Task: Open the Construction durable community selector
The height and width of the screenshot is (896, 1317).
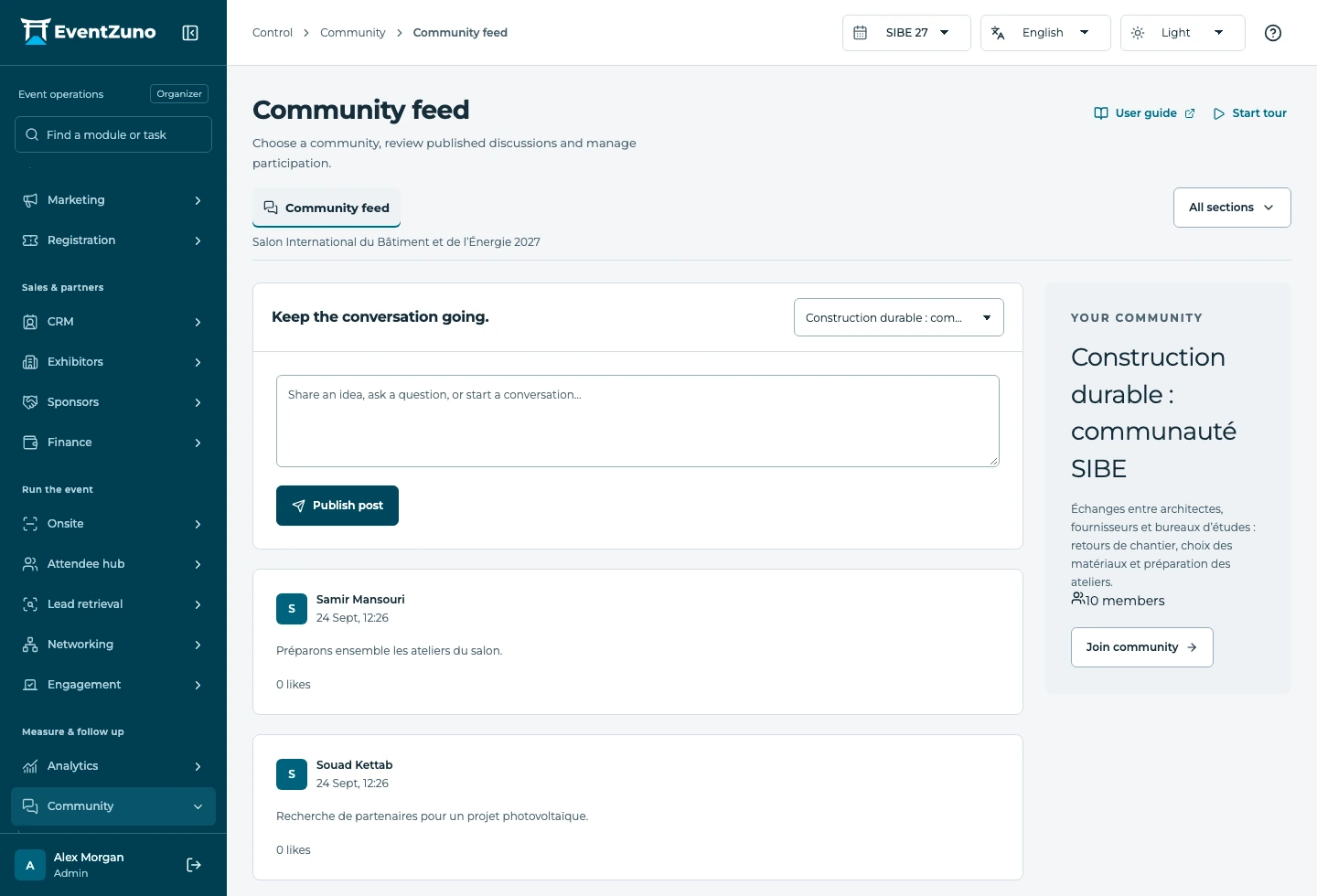Action: (899, 317)
